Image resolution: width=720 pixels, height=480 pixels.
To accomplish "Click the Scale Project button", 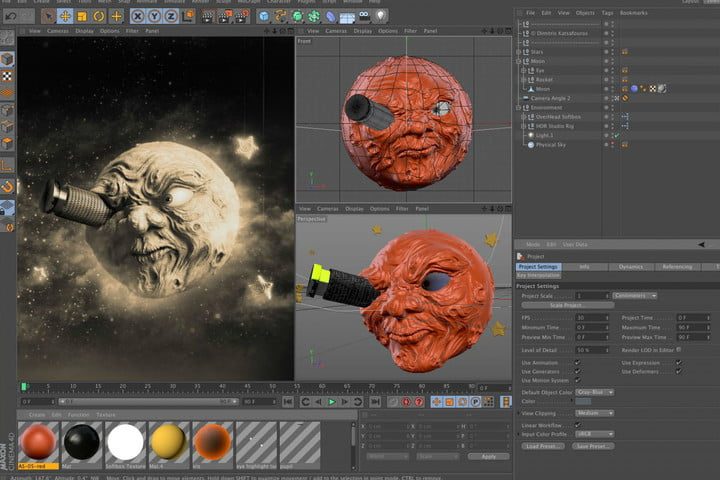I will 568,305.
